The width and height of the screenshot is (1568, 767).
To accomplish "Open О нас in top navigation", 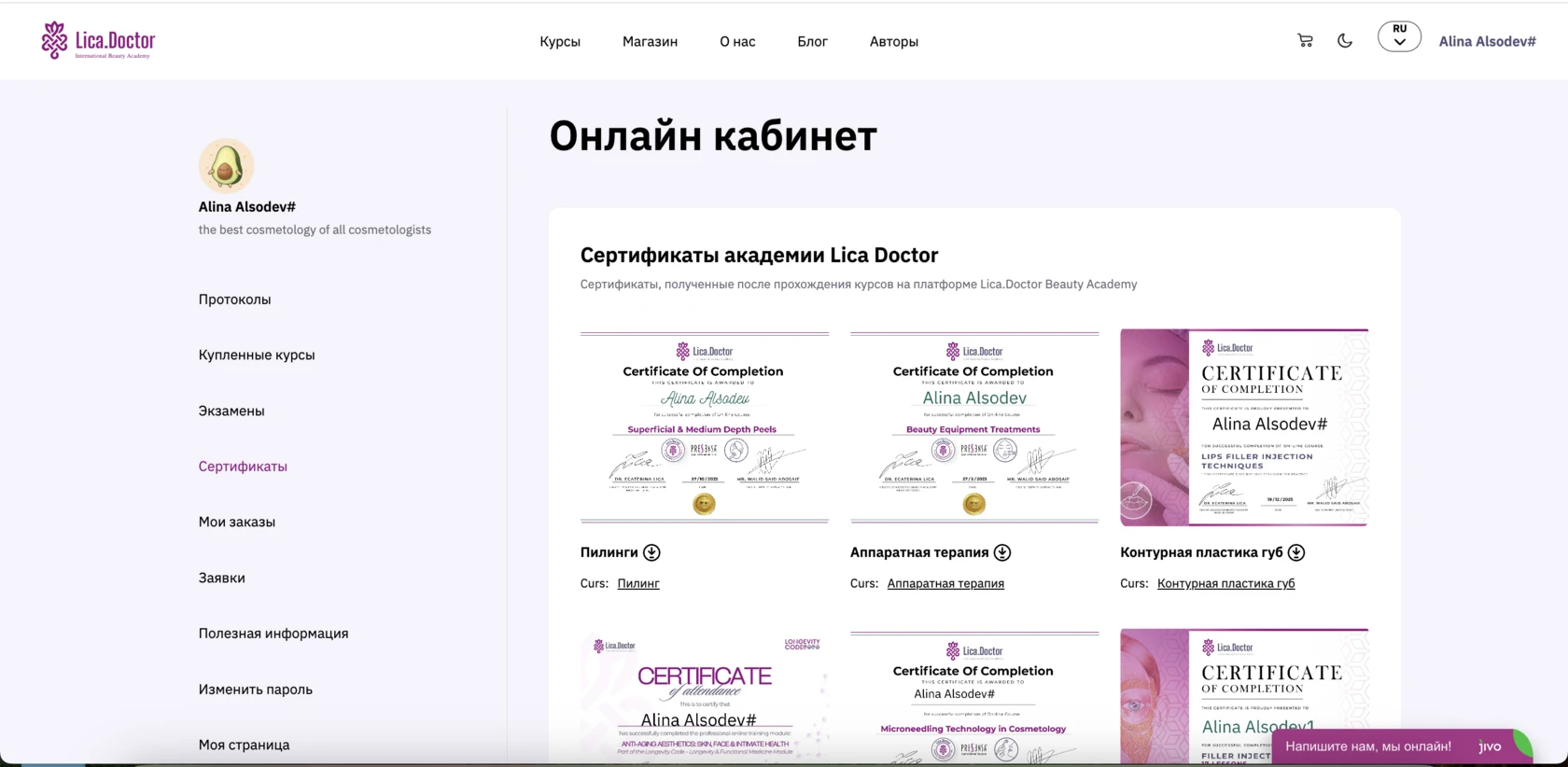I will pyautogui.click(x=737, y=41).
